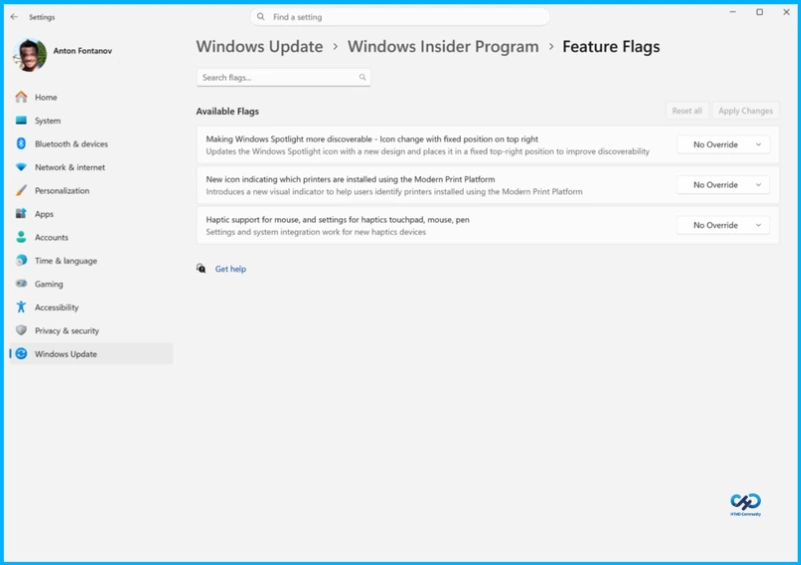The image size is (801, 565).
Task: Click Anton Fontanov profile picture
Action: (x=30, y=55)
